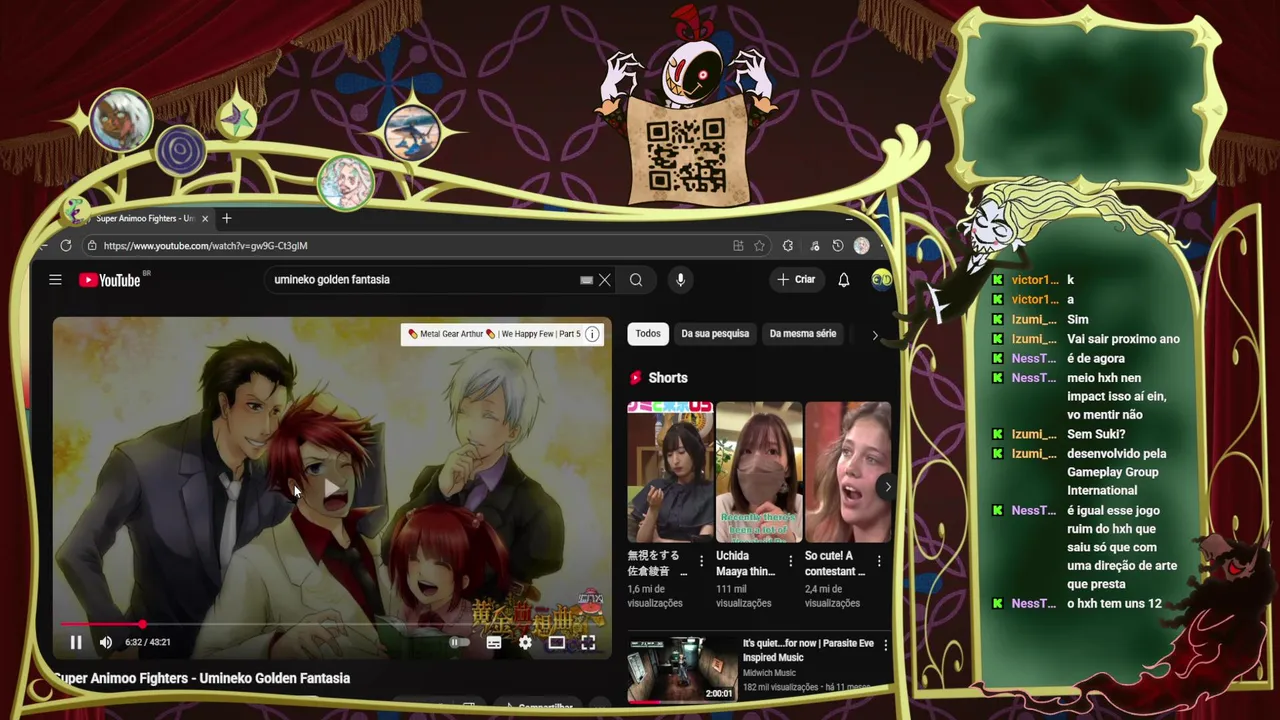Viewport: 1280px width, 720px height.
Task: Open options for the Parasite Eve video
Action: tap(885, 646)
